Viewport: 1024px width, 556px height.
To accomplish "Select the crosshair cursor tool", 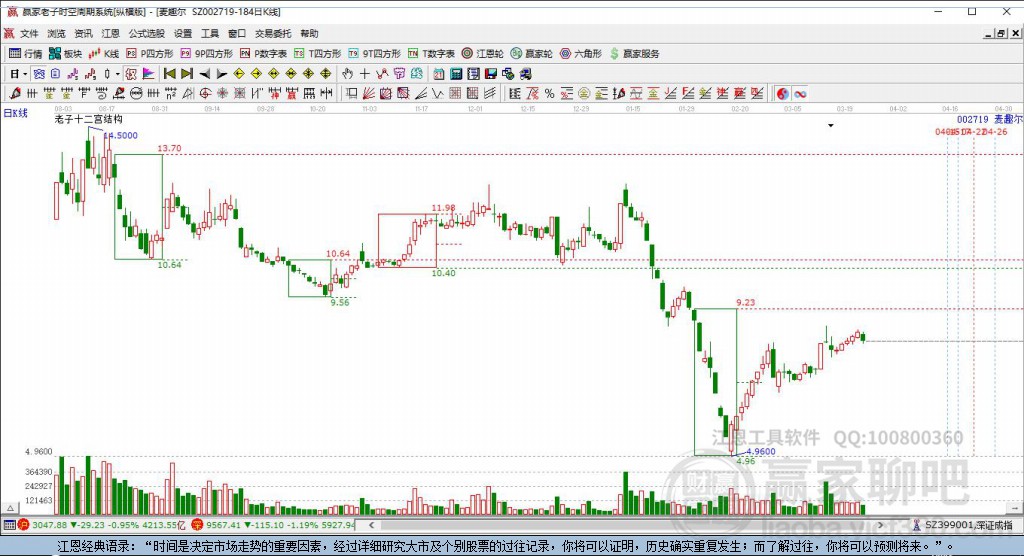I will (364, 74).
